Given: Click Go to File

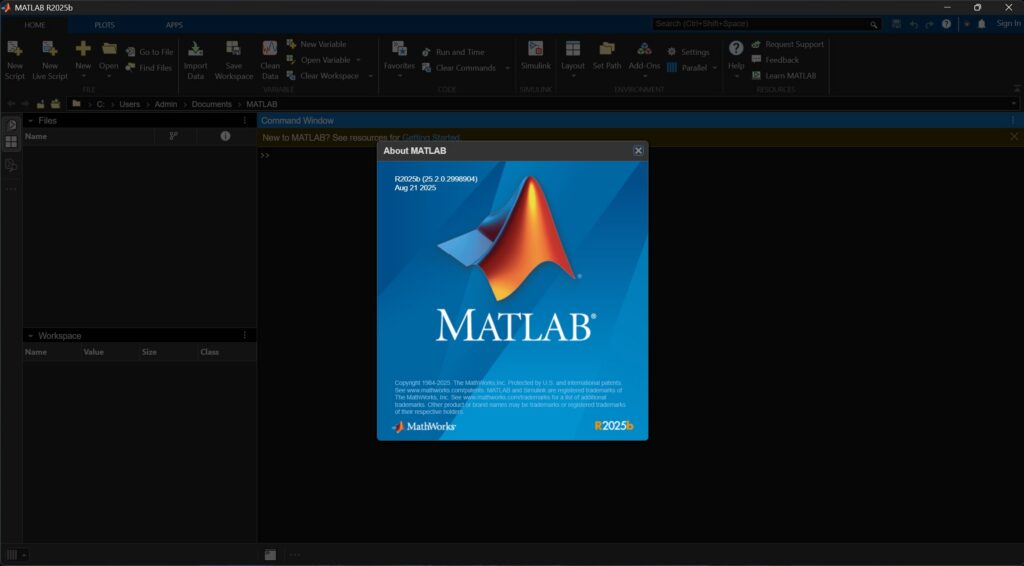Looking at the screenshot, I should 150,52.
